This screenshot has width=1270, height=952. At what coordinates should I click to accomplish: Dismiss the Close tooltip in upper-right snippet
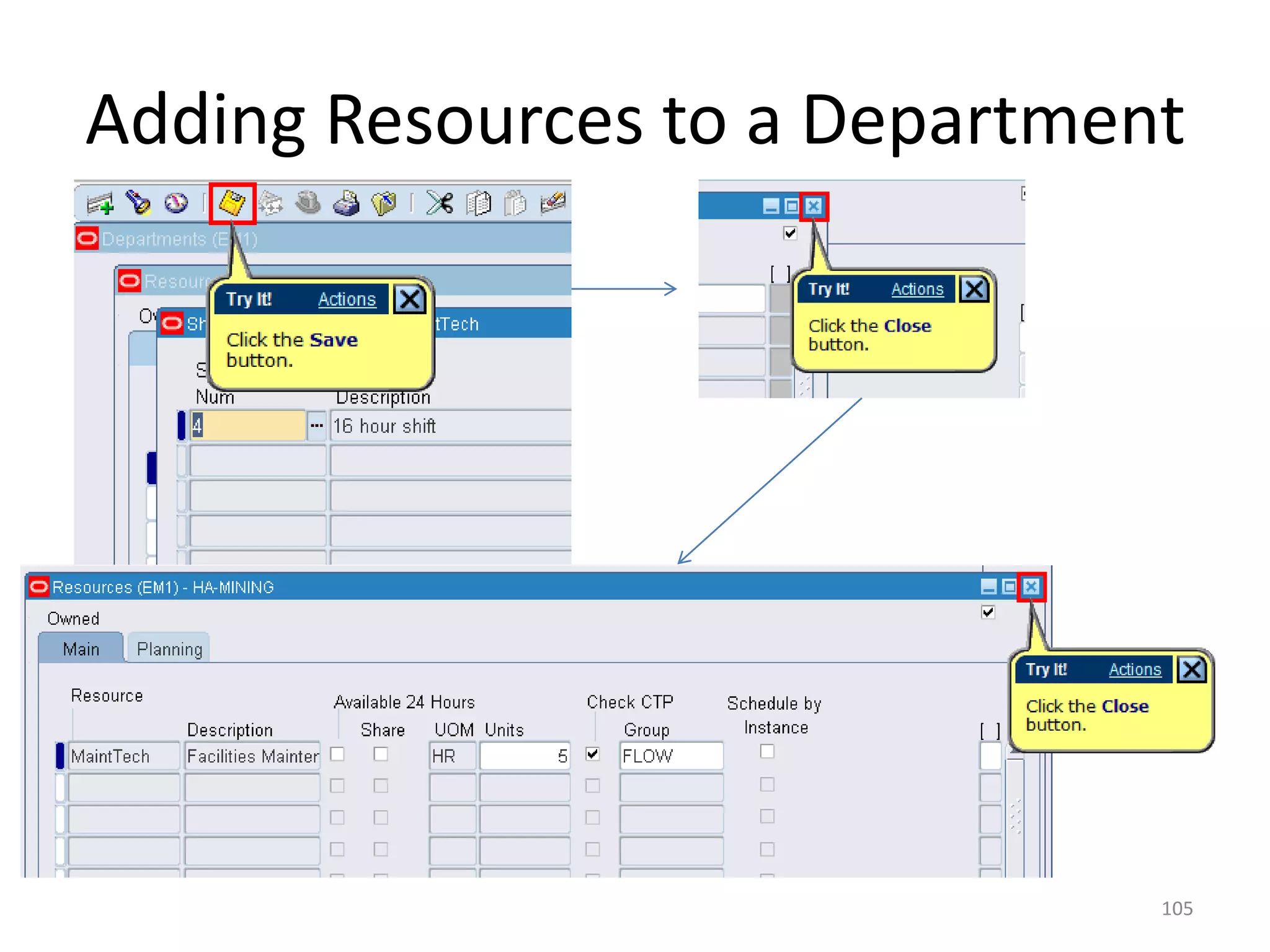974,289
